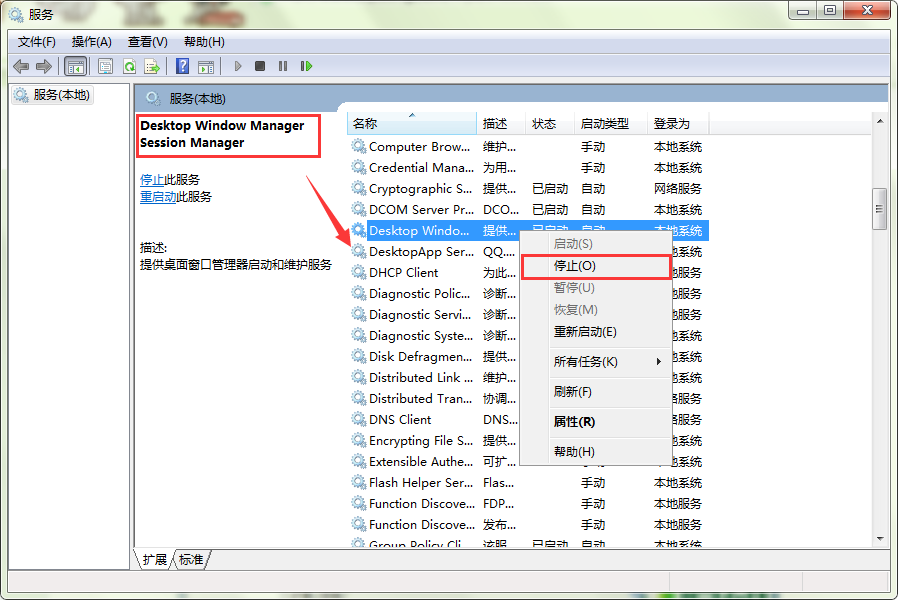Click the Forward arrow in the toolbar
Image resolution: width=898 pixels, height=600 pixels.
click(x=43, y=66)
